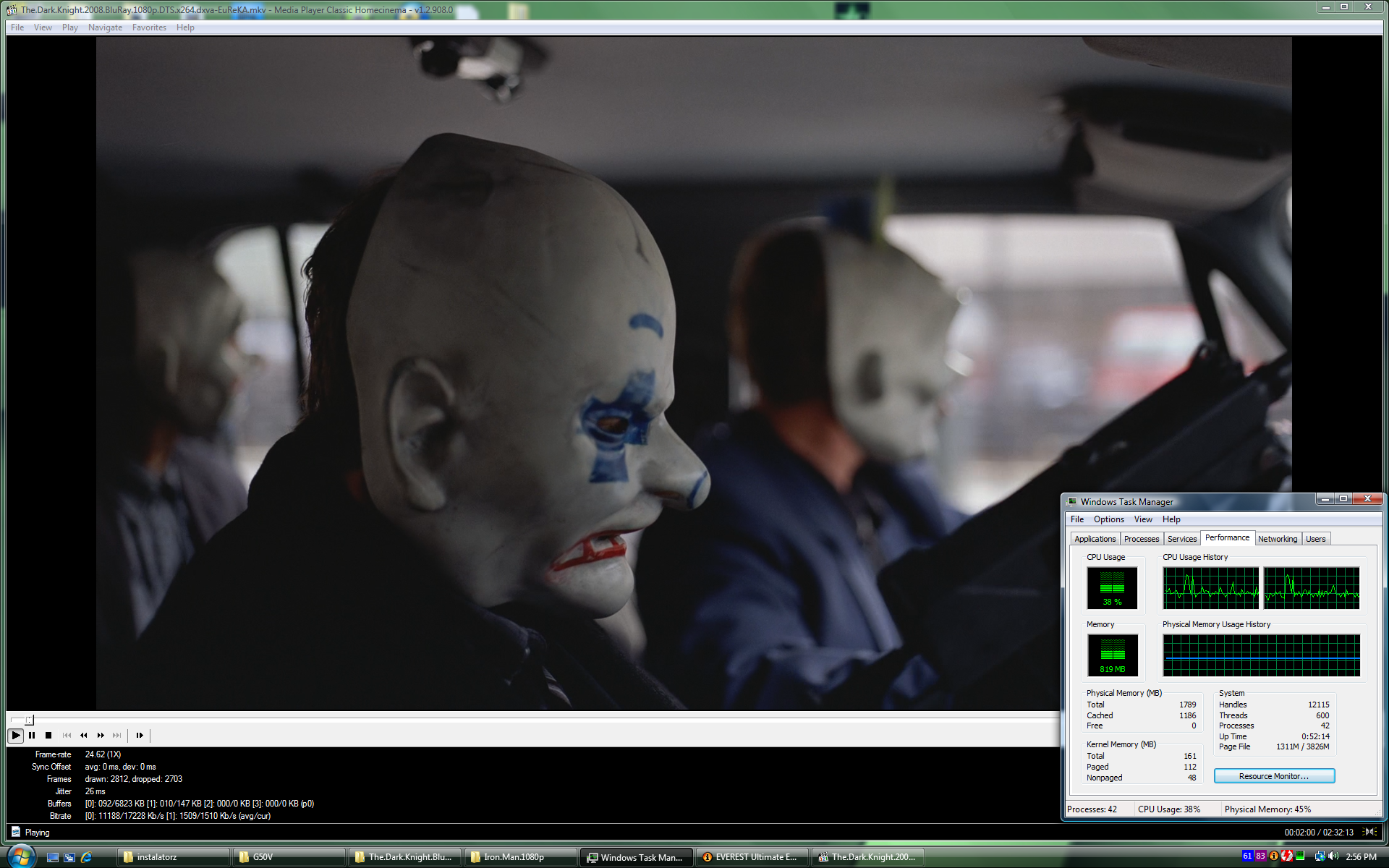Click the Resource Monitor button
The width and height of the screenshot is (1389, 868).
[x=1274, y=776]
